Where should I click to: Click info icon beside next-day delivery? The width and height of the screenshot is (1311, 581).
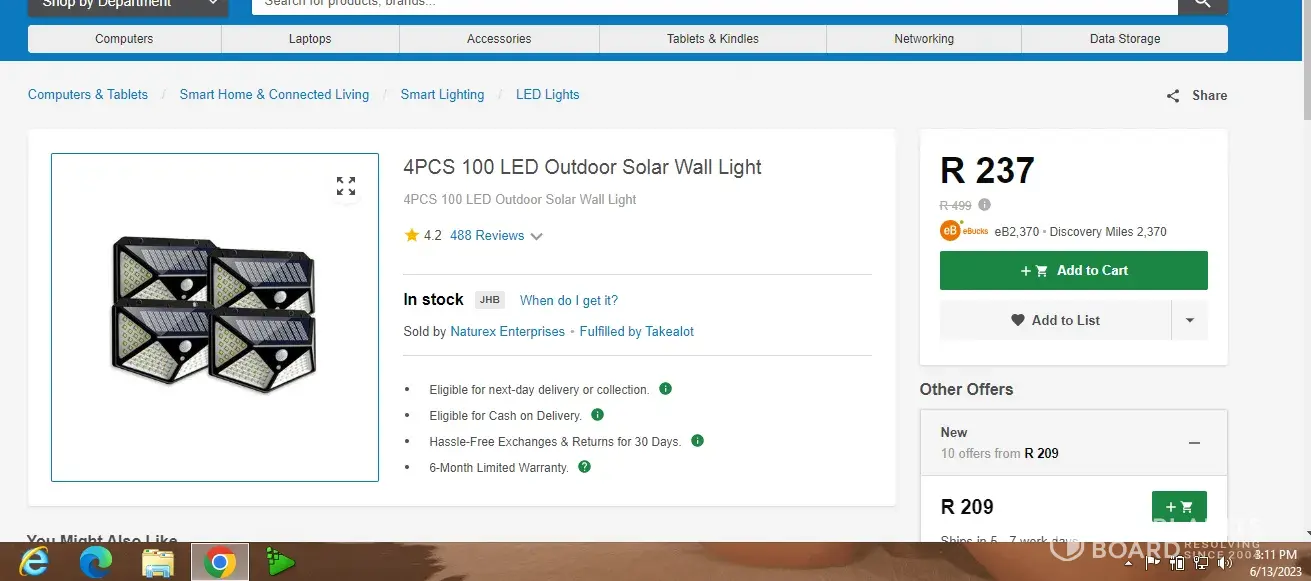tap(665, 389)
